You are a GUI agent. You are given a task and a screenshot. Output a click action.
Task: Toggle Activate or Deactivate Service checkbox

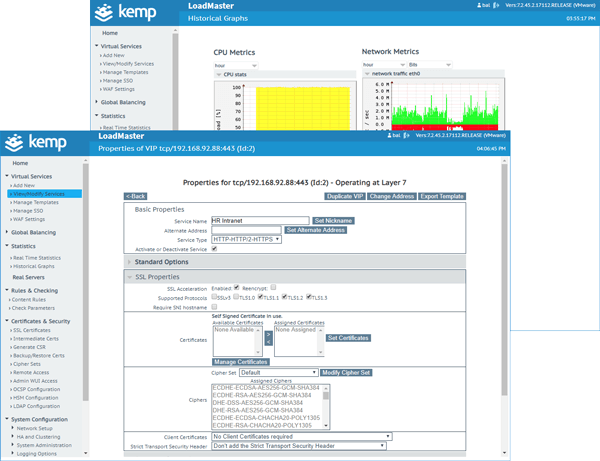[x=214, y=249]
